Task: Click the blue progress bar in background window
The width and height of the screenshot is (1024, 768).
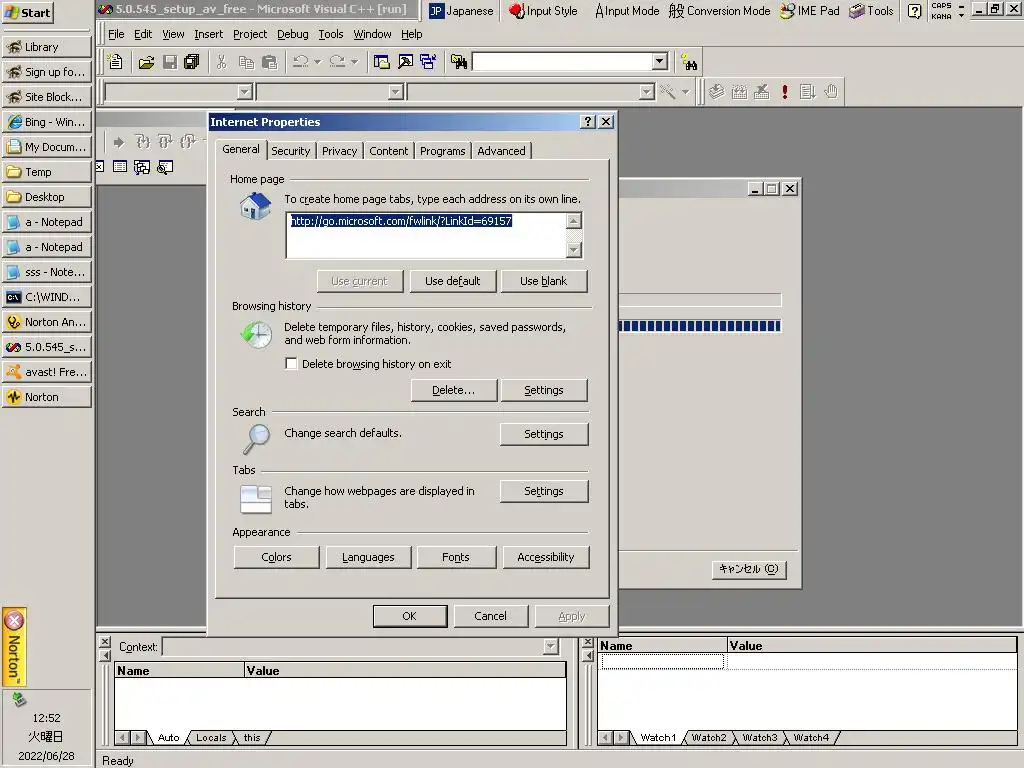Action: click(x=699, y=326)
